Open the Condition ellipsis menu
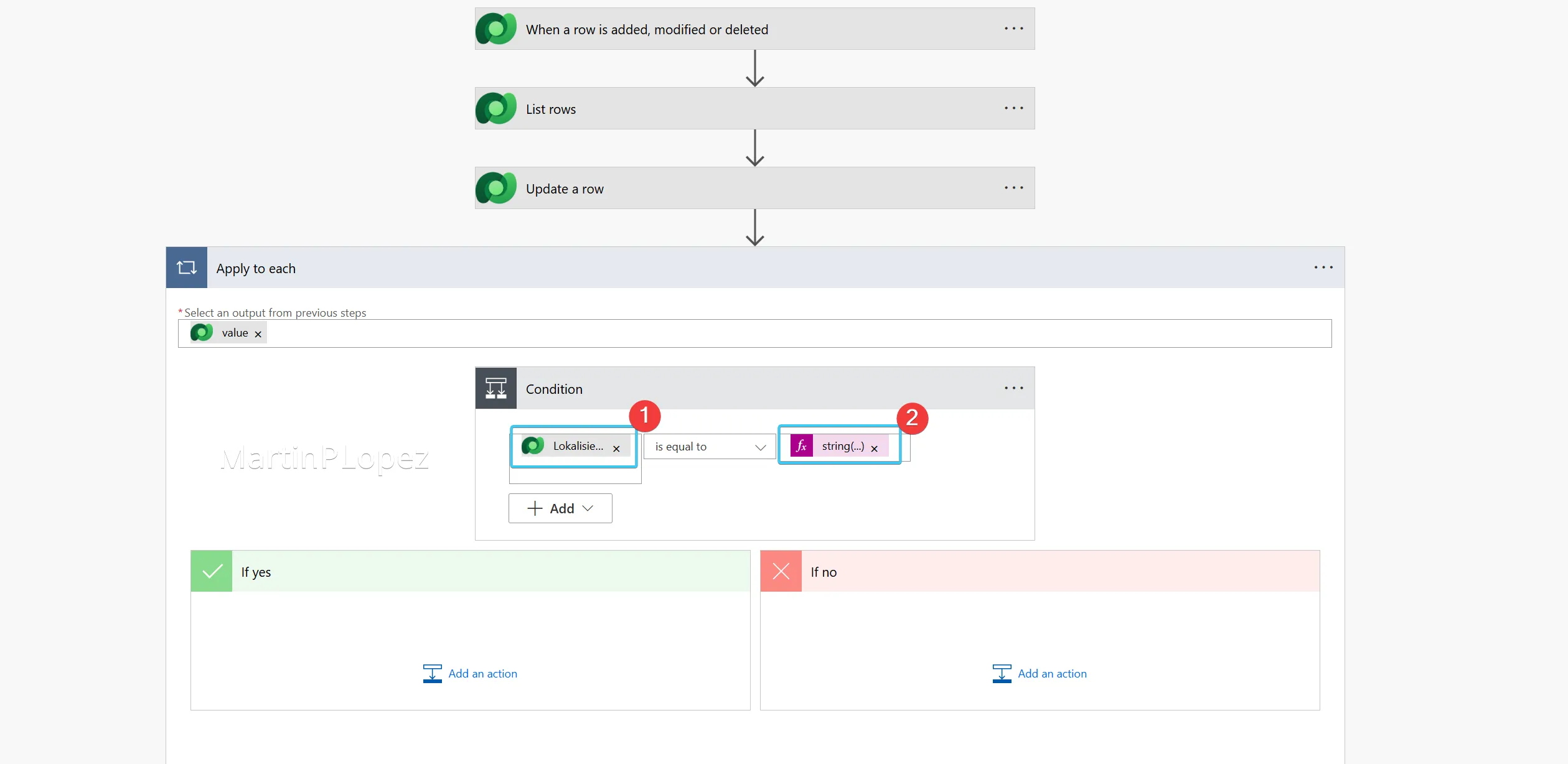The height and width of the screenshot is (764, 1568). coord(1013,388)
